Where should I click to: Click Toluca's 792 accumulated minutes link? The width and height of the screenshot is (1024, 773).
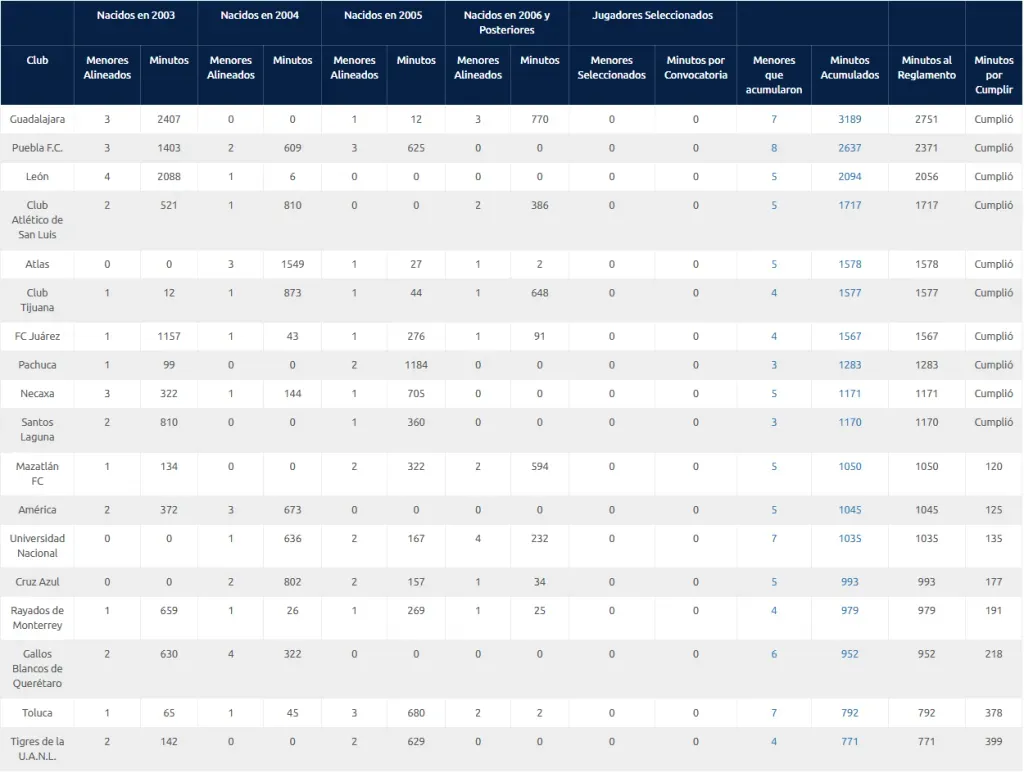click(849, 713)
